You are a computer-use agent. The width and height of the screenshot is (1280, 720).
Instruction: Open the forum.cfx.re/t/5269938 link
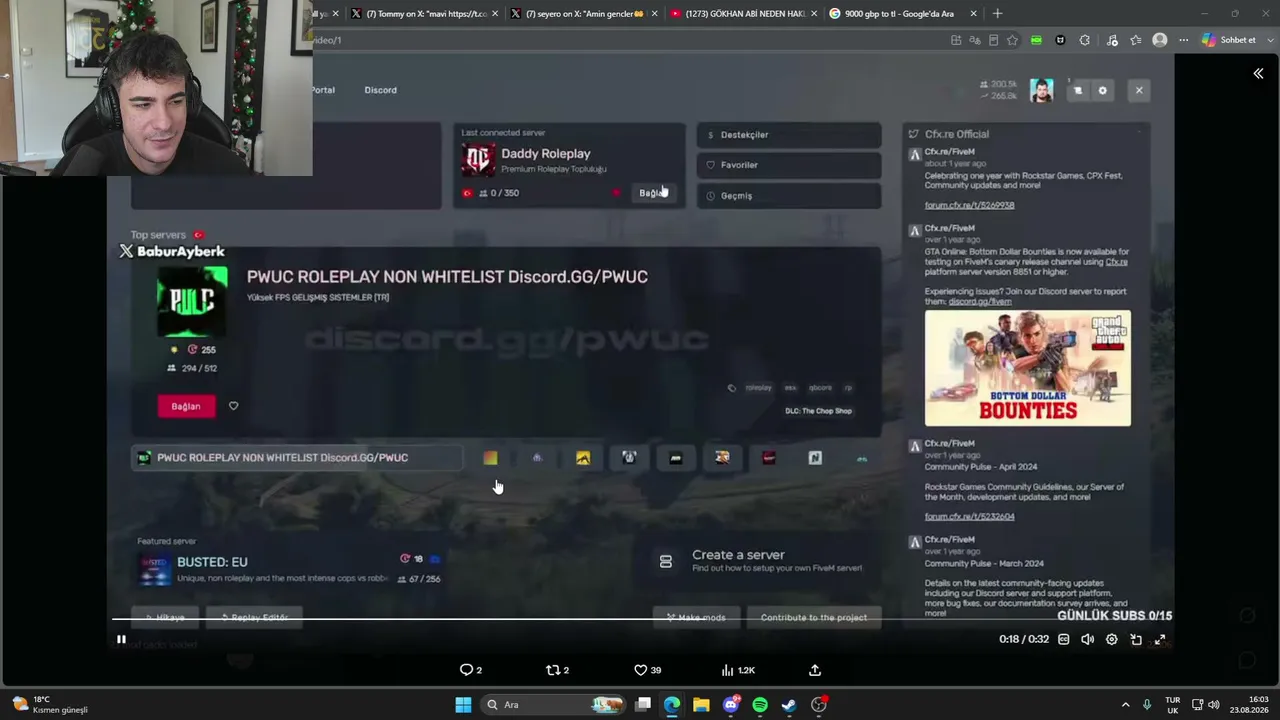point(969,205)
